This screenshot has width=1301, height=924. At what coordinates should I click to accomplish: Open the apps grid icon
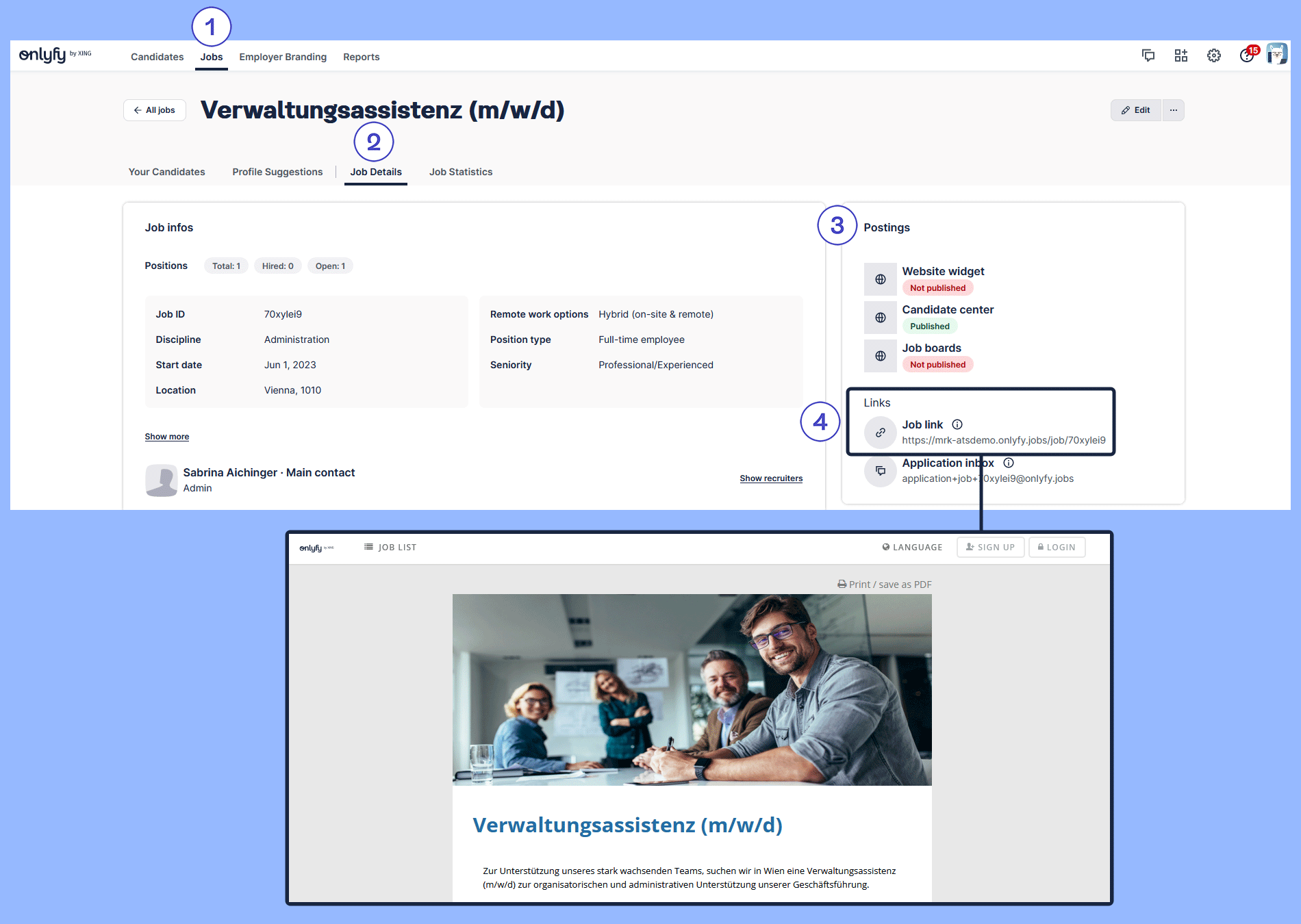click(x=1181, y=55)
